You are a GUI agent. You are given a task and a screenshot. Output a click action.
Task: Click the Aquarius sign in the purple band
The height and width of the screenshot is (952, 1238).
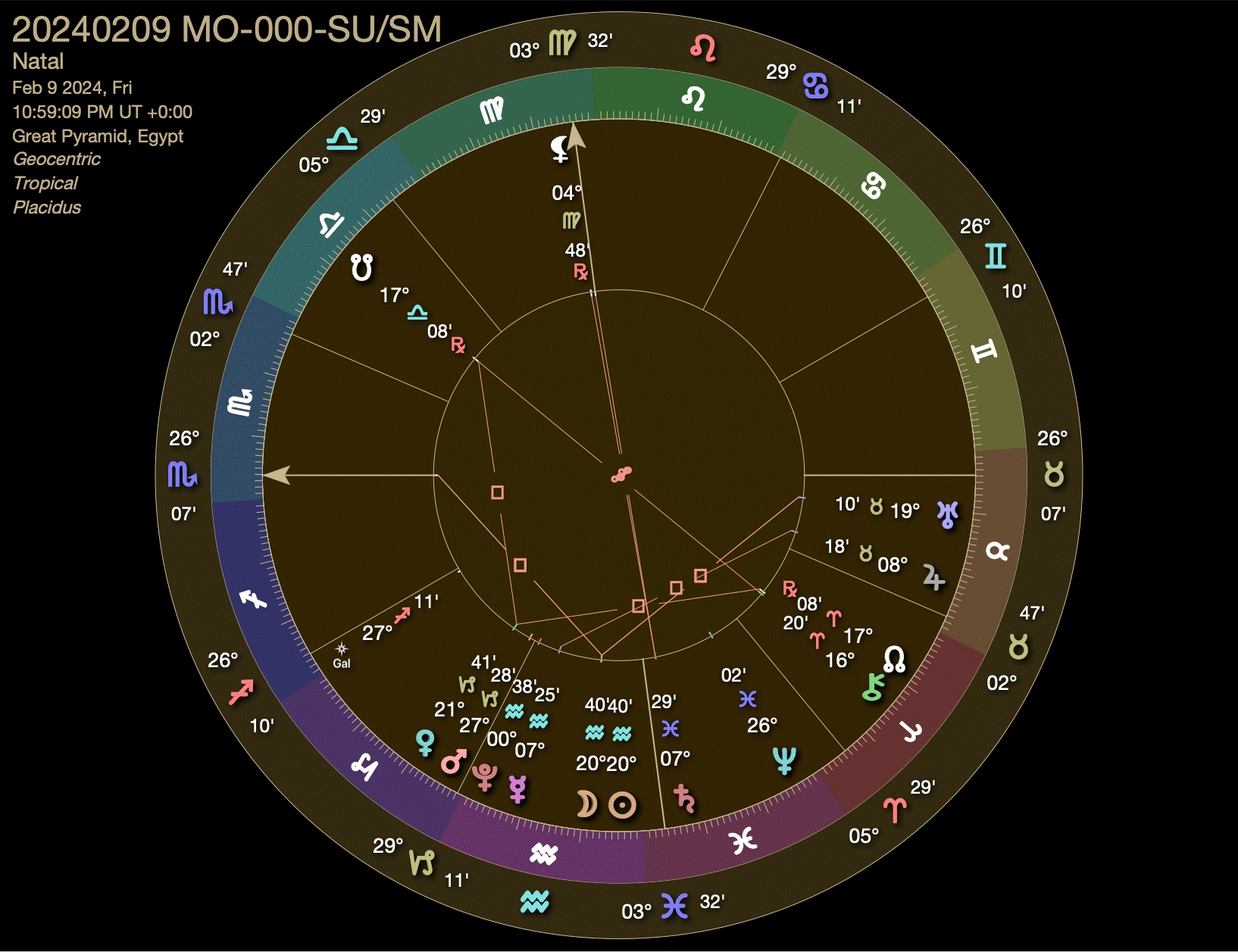coord(544,854)
